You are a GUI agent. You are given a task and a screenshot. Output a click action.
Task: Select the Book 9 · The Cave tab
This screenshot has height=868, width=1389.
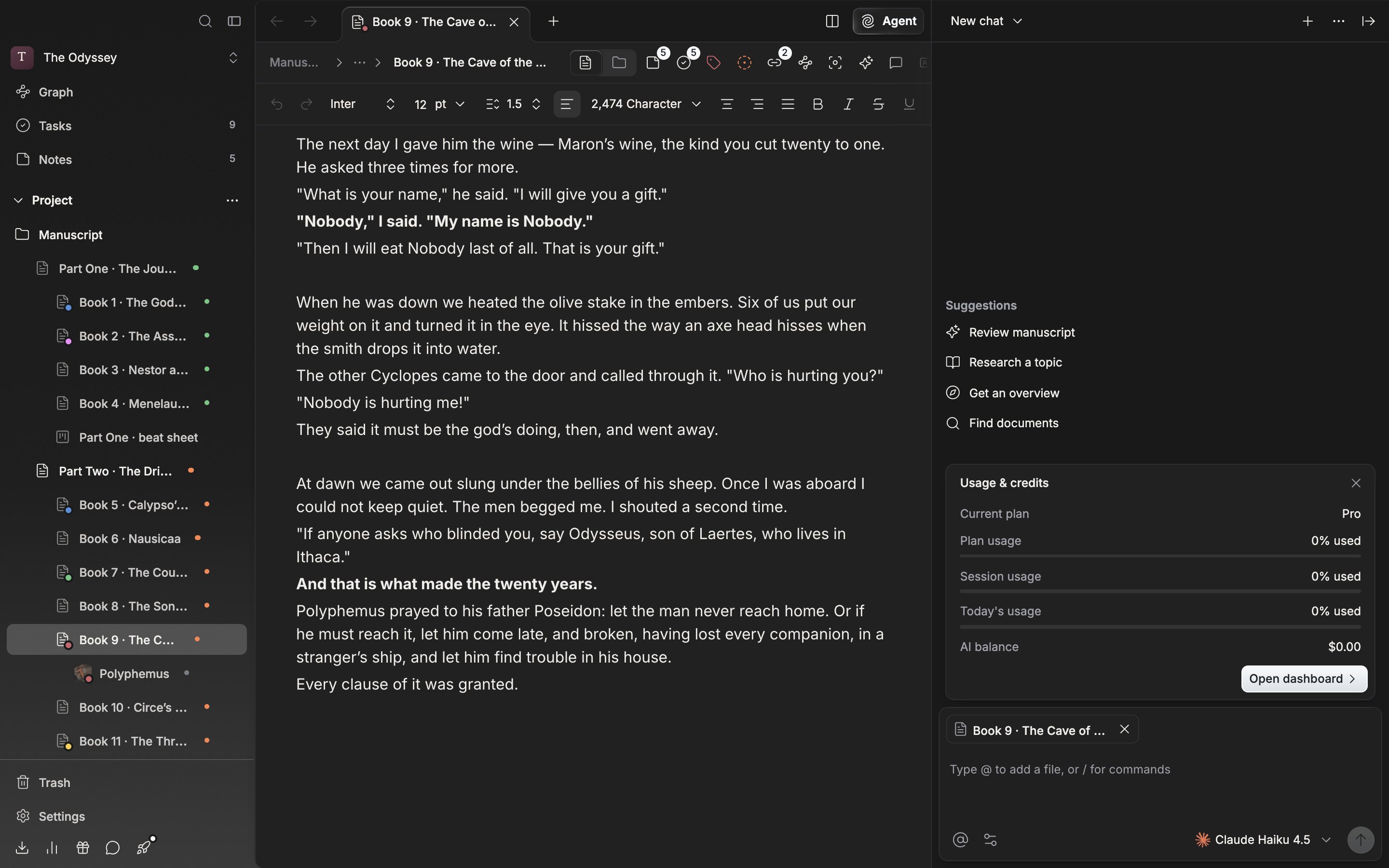point(436,22)
